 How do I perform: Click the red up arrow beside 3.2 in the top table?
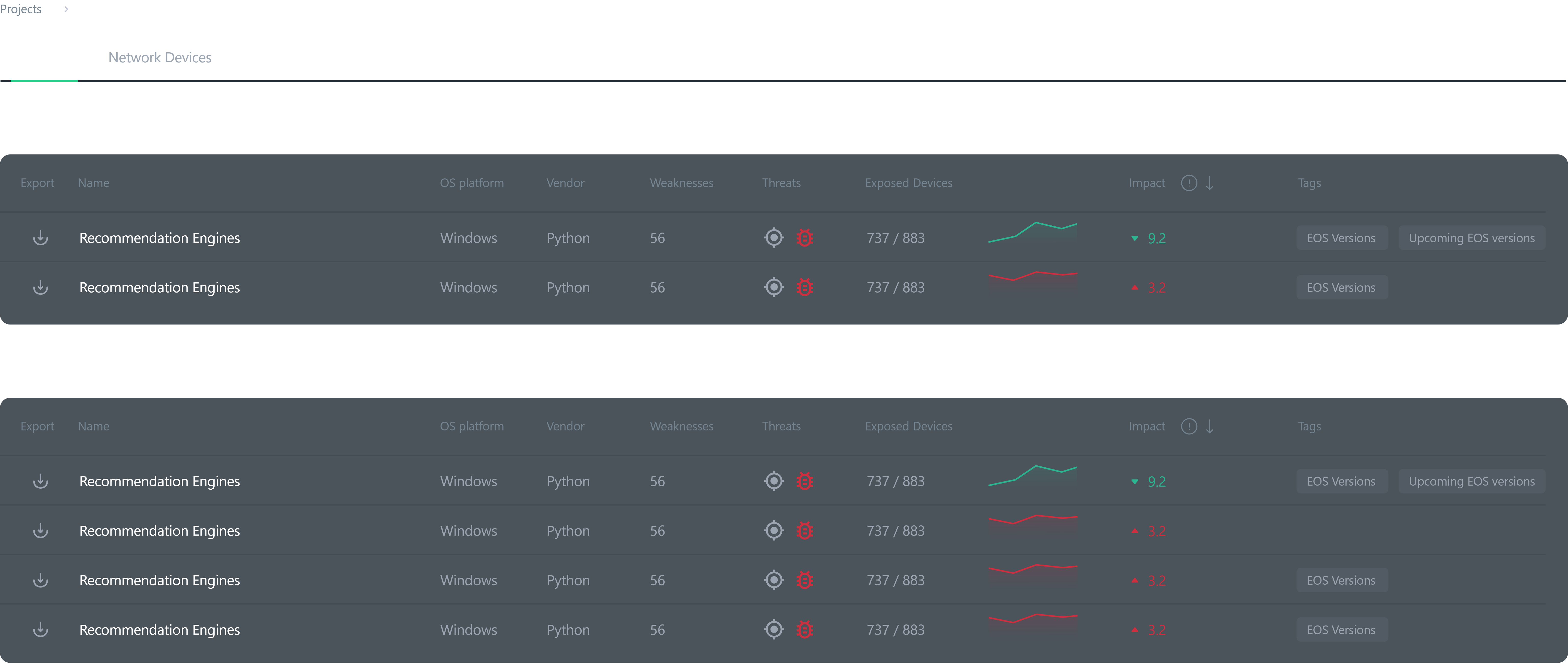(1135, 287)
